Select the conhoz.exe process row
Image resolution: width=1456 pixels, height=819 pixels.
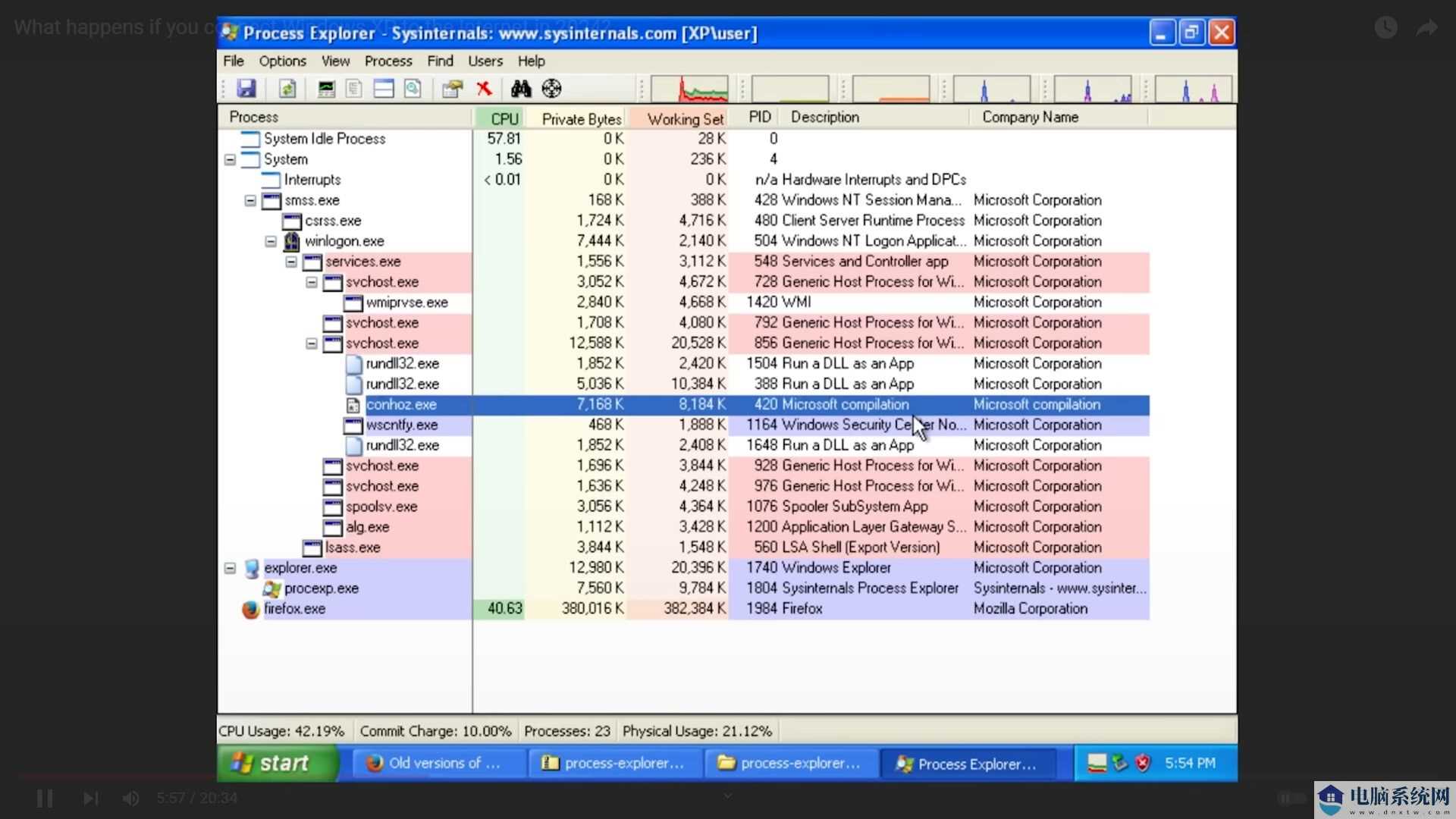[684, 405]
